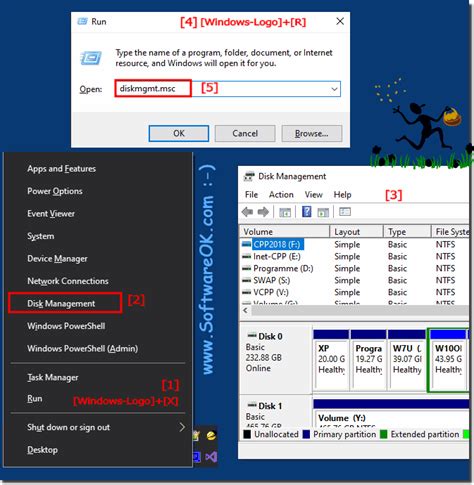Click the drive icon beside Programme (D:)
This screenshot has width=474, height=485.
point(247,268)
